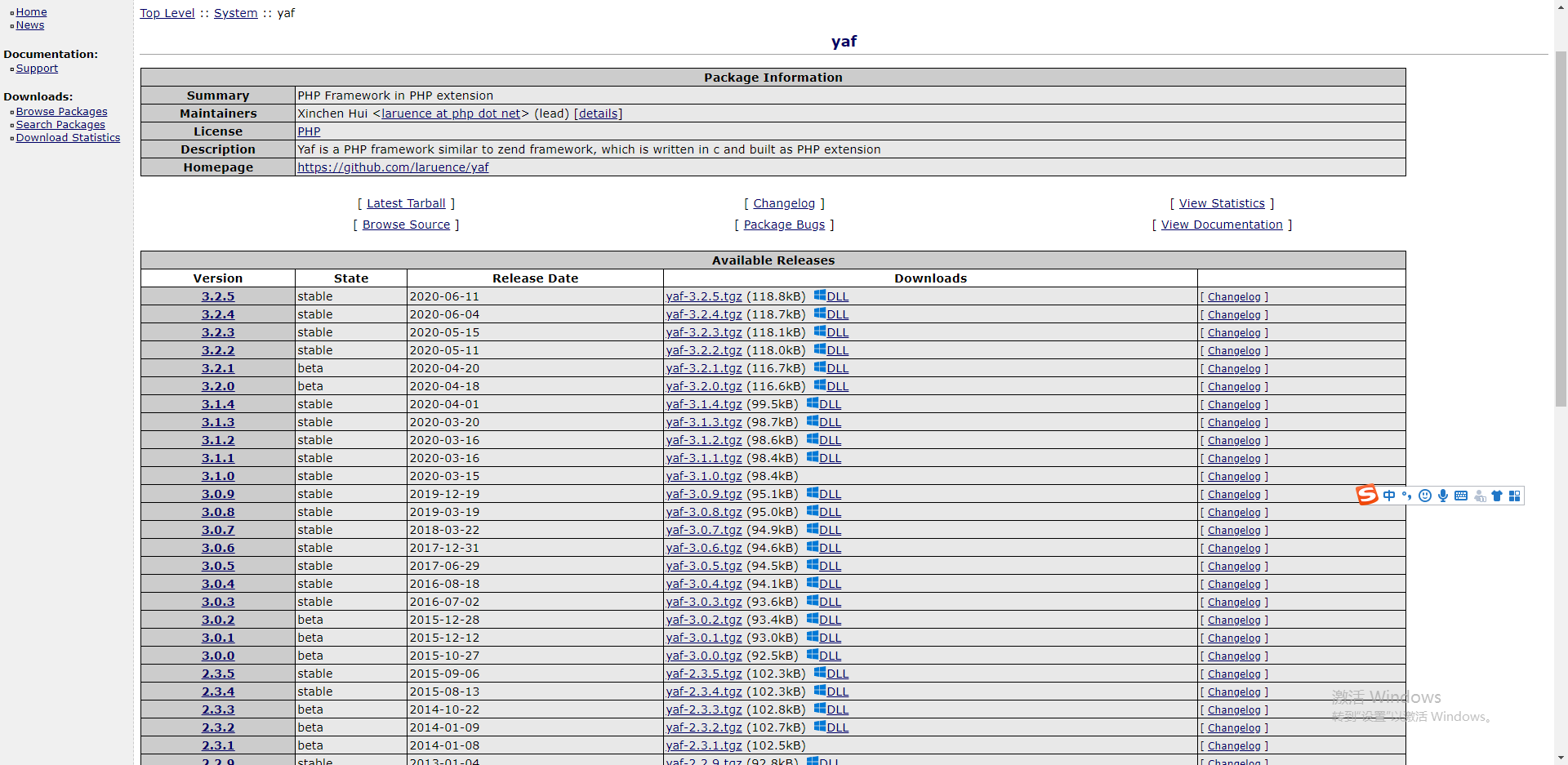Click the Windows icon for yaf-3.0.7

(813, 529)
